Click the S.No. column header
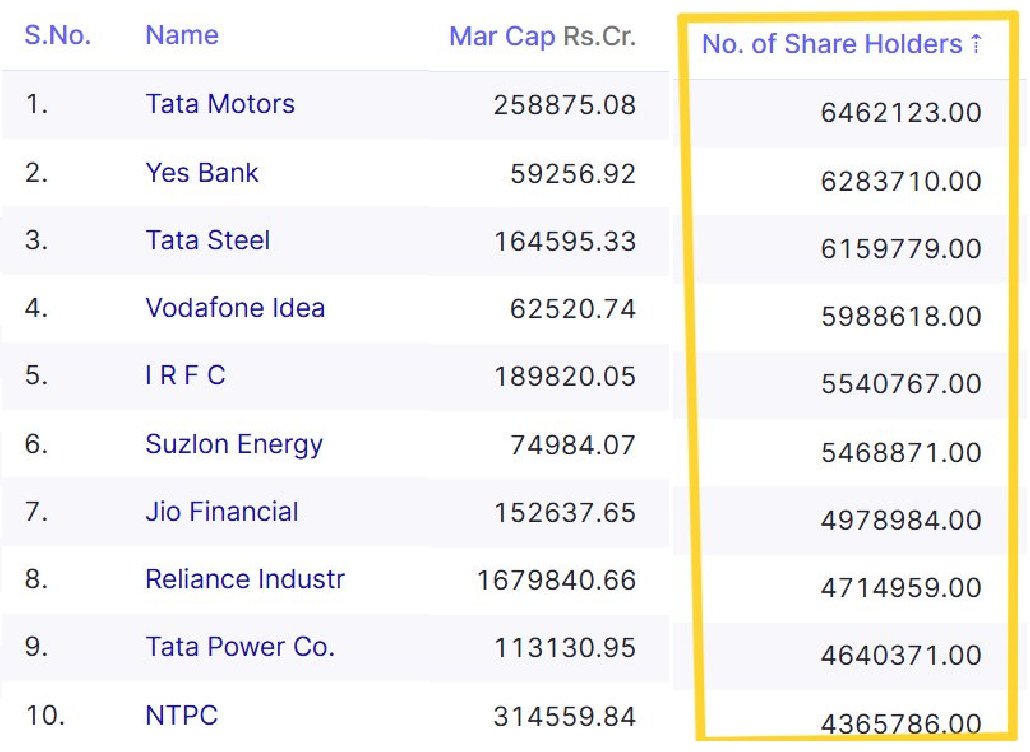 [x=58, y=35]
